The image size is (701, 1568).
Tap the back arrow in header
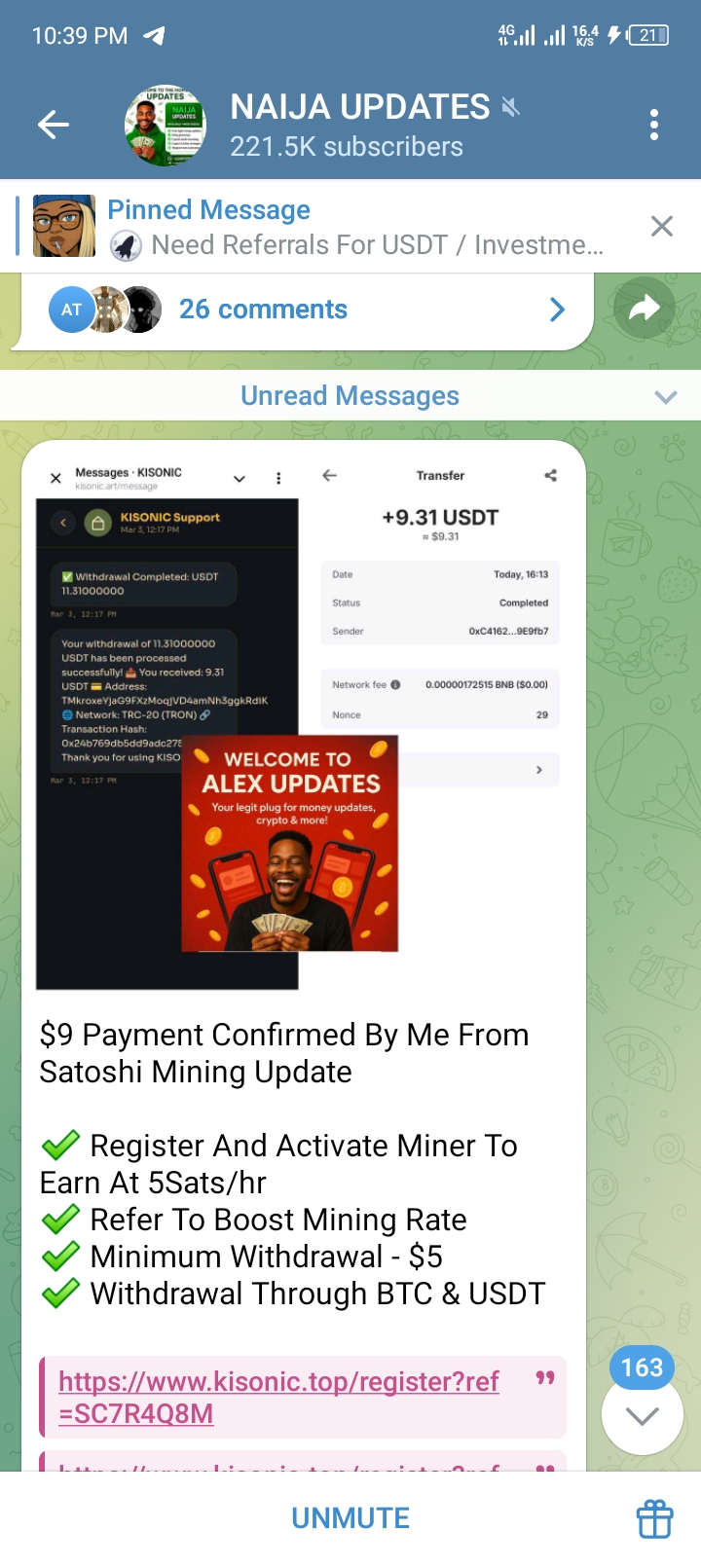click(54, 125)
